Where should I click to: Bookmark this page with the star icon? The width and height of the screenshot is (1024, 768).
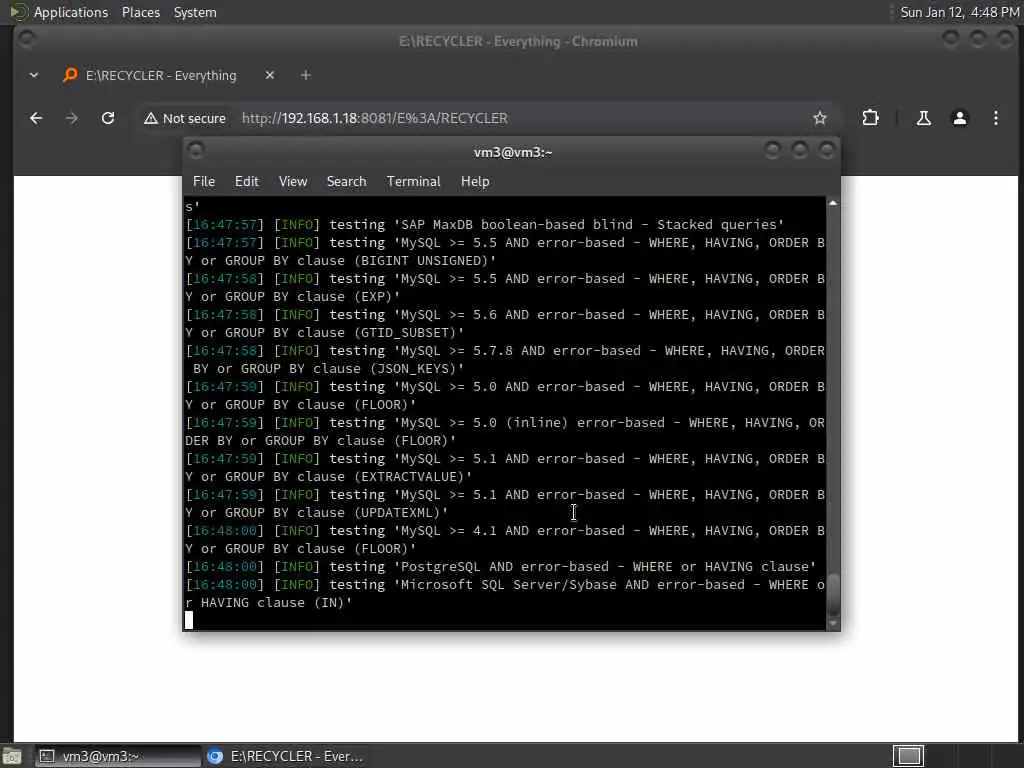click(x=820, y=118)
